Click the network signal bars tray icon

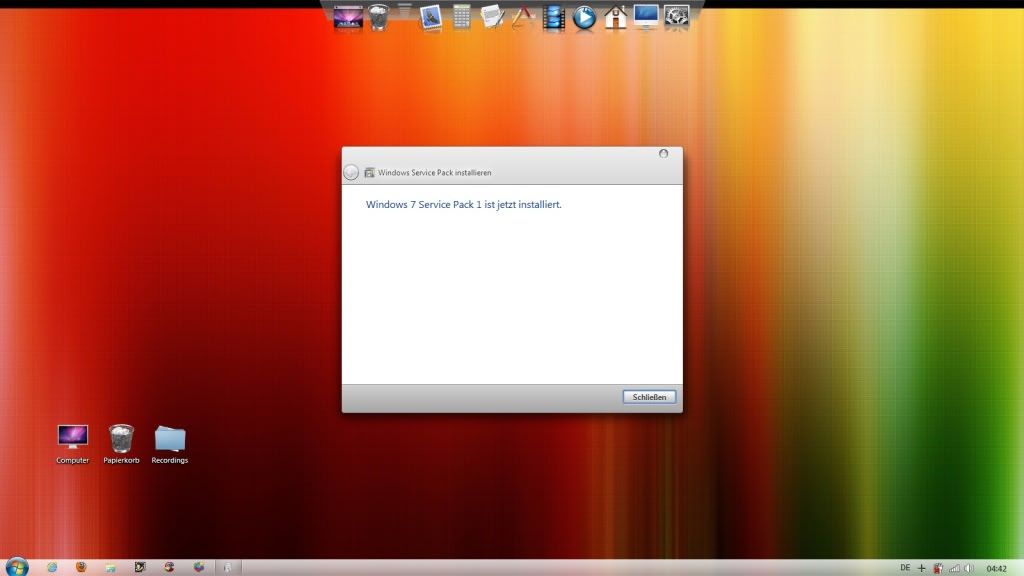(x=954, y=568)
